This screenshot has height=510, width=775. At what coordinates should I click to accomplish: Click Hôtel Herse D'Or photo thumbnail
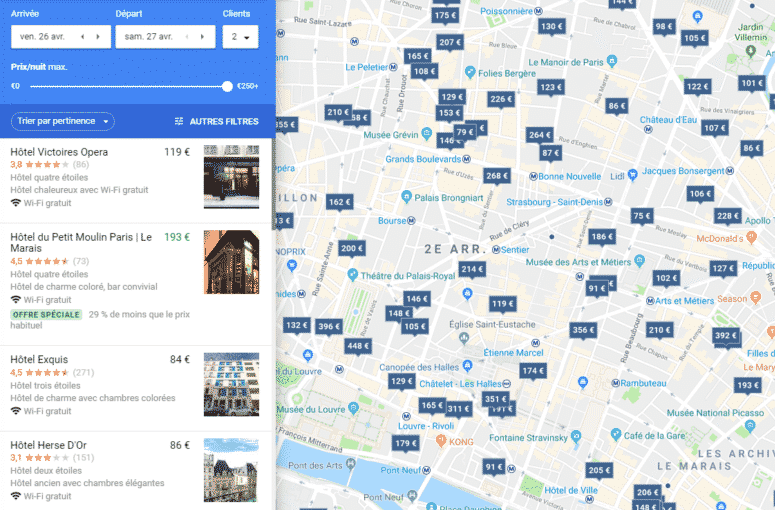click(x=231, y=470)
